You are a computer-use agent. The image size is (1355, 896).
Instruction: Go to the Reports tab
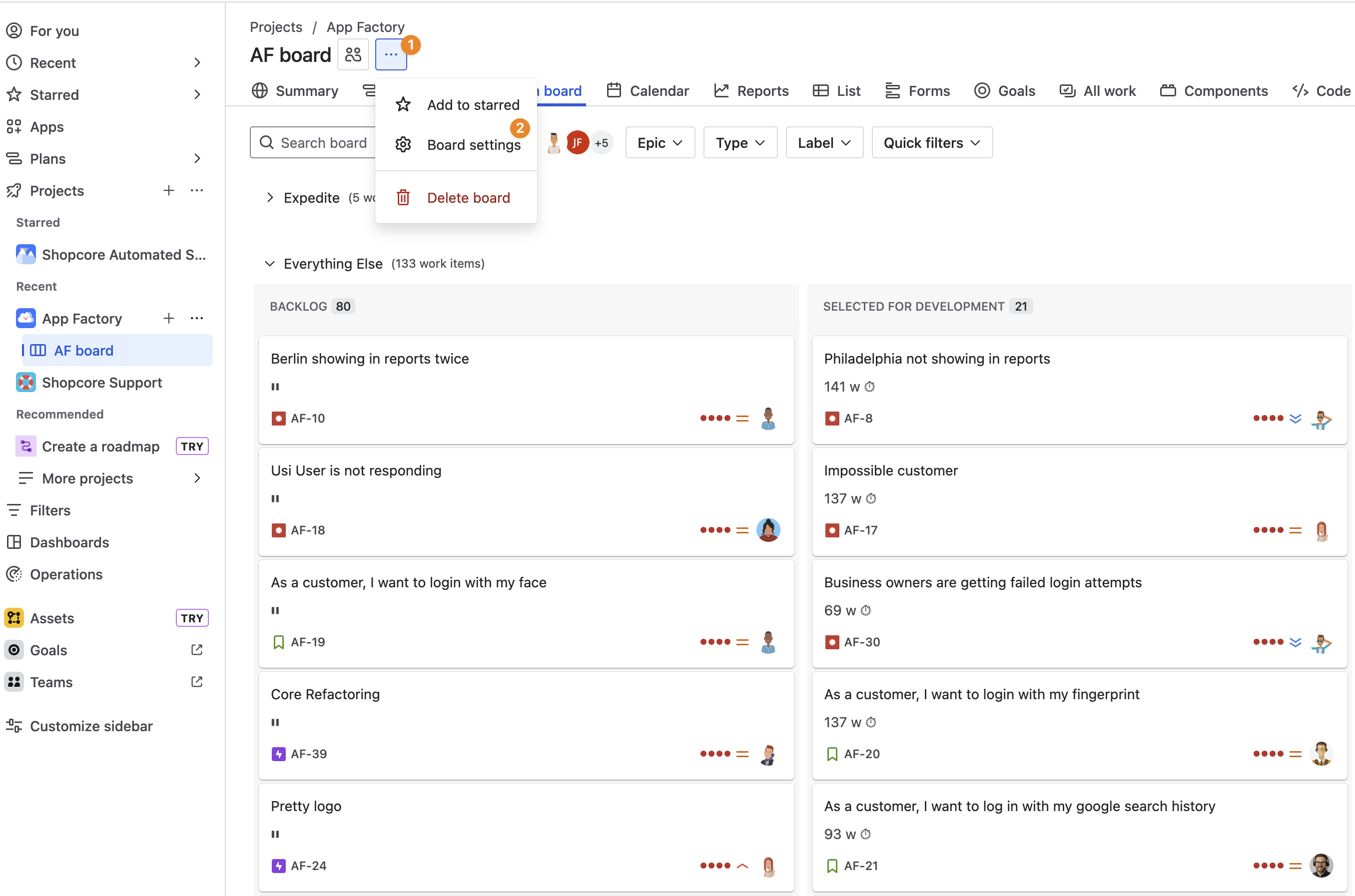751,91
